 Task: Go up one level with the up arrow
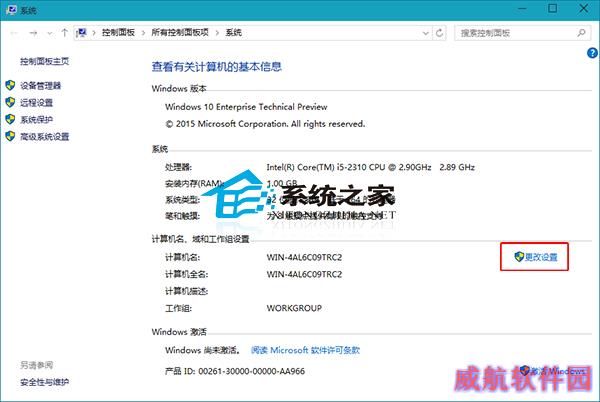coord(64,33)
